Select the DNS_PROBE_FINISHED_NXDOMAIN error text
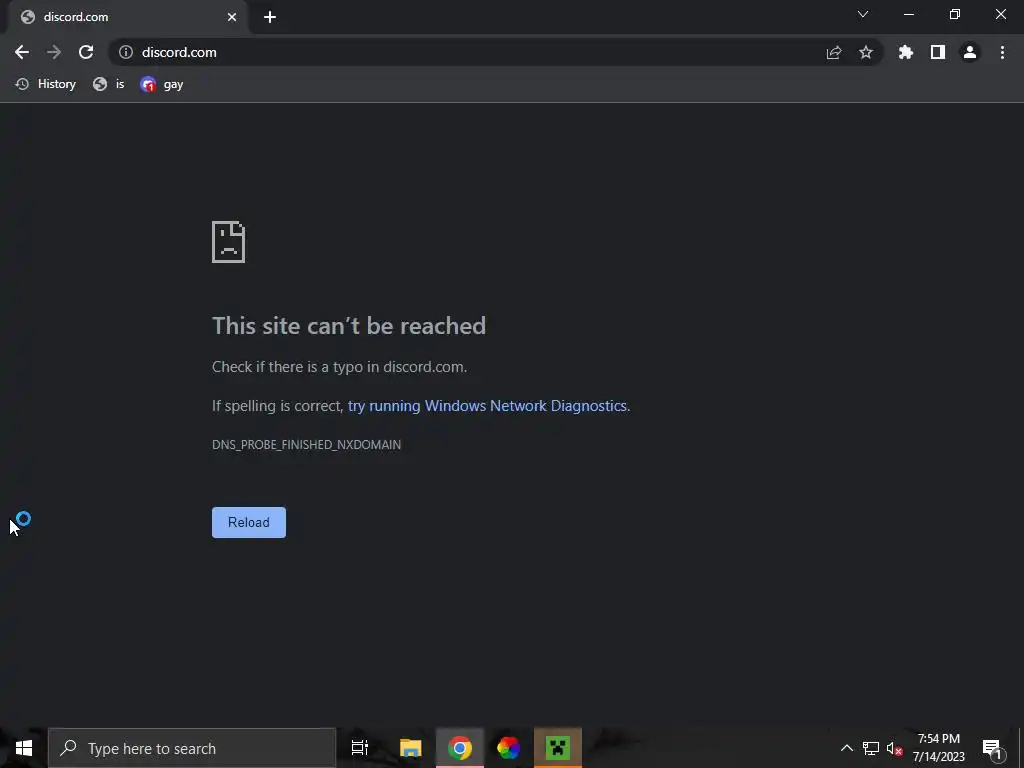 coord(306,445)
